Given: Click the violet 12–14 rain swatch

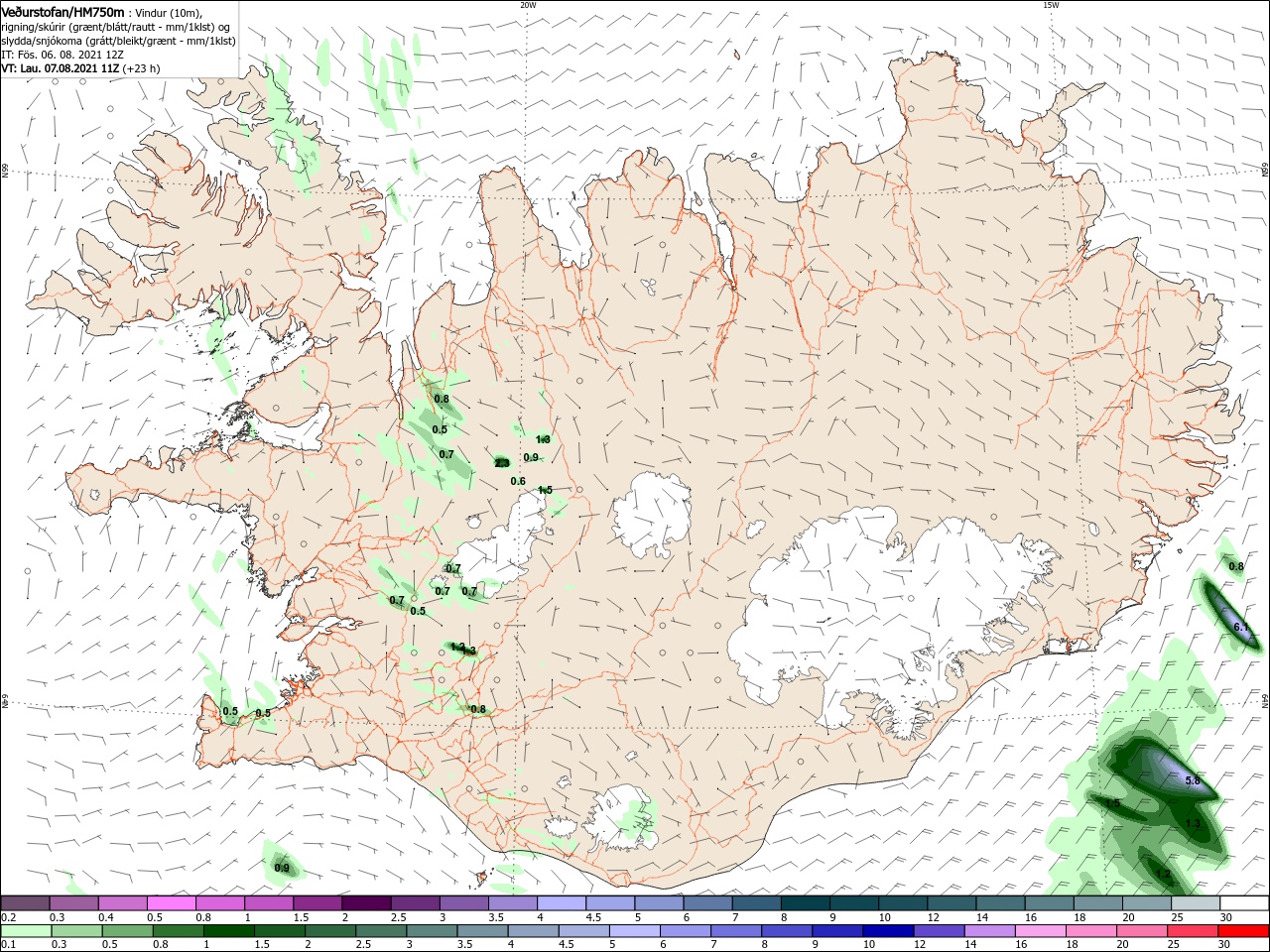Looking at the screenshot, I should pyautogui.click(x=939, y=931).
